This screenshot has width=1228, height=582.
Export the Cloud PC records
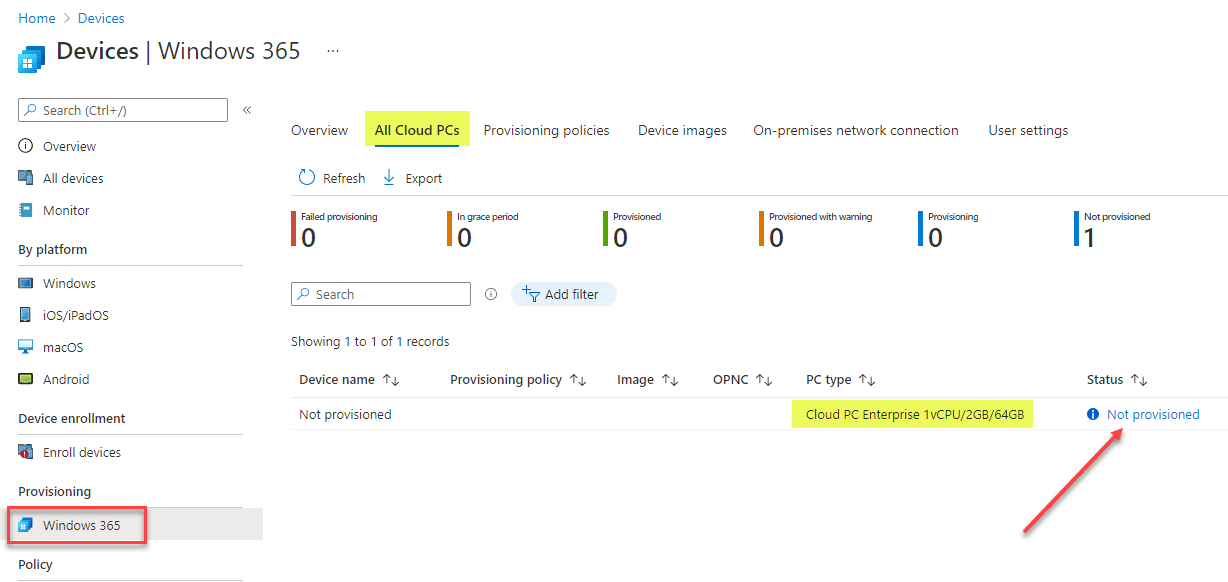pyautogui.click(x=411, y=177)
